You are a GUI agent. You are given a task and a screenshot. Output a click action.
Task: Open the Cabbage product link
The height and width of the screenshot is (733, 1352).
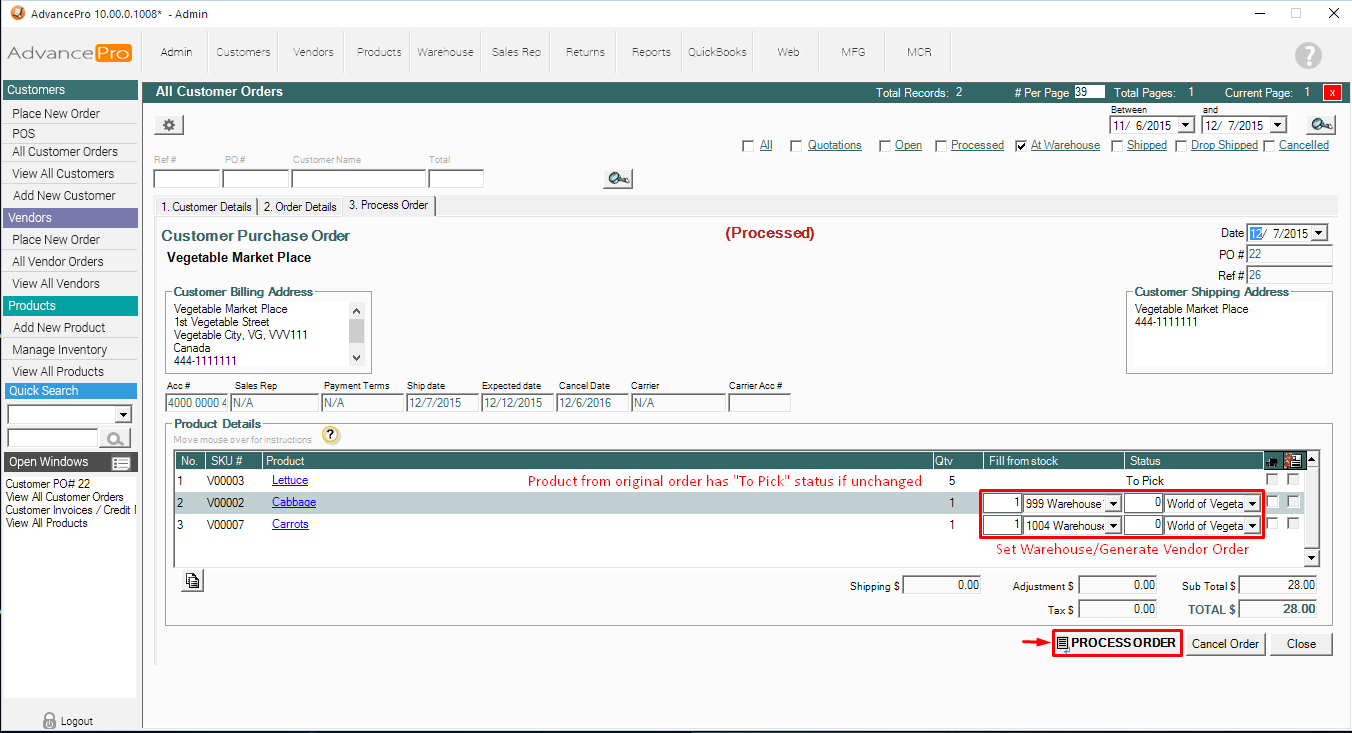click(293, 502)
